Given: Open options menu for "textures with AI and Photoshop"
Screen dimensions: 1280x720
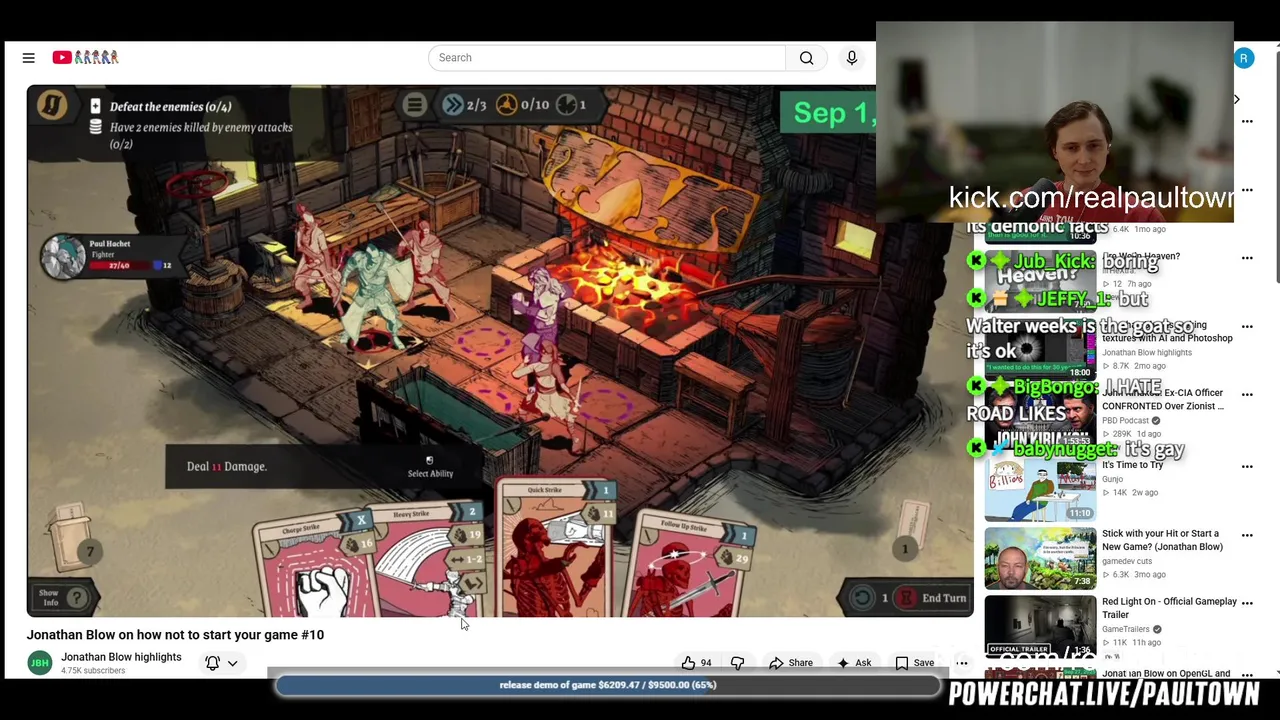Looking at the screenshot, I should (1247, 326).
